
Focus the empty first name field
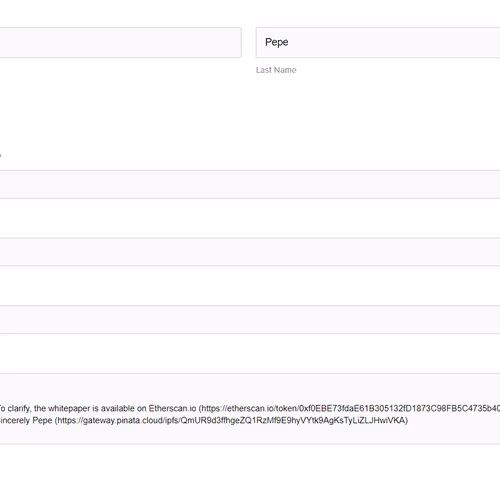pyautogui.click(x=121, y=43)
